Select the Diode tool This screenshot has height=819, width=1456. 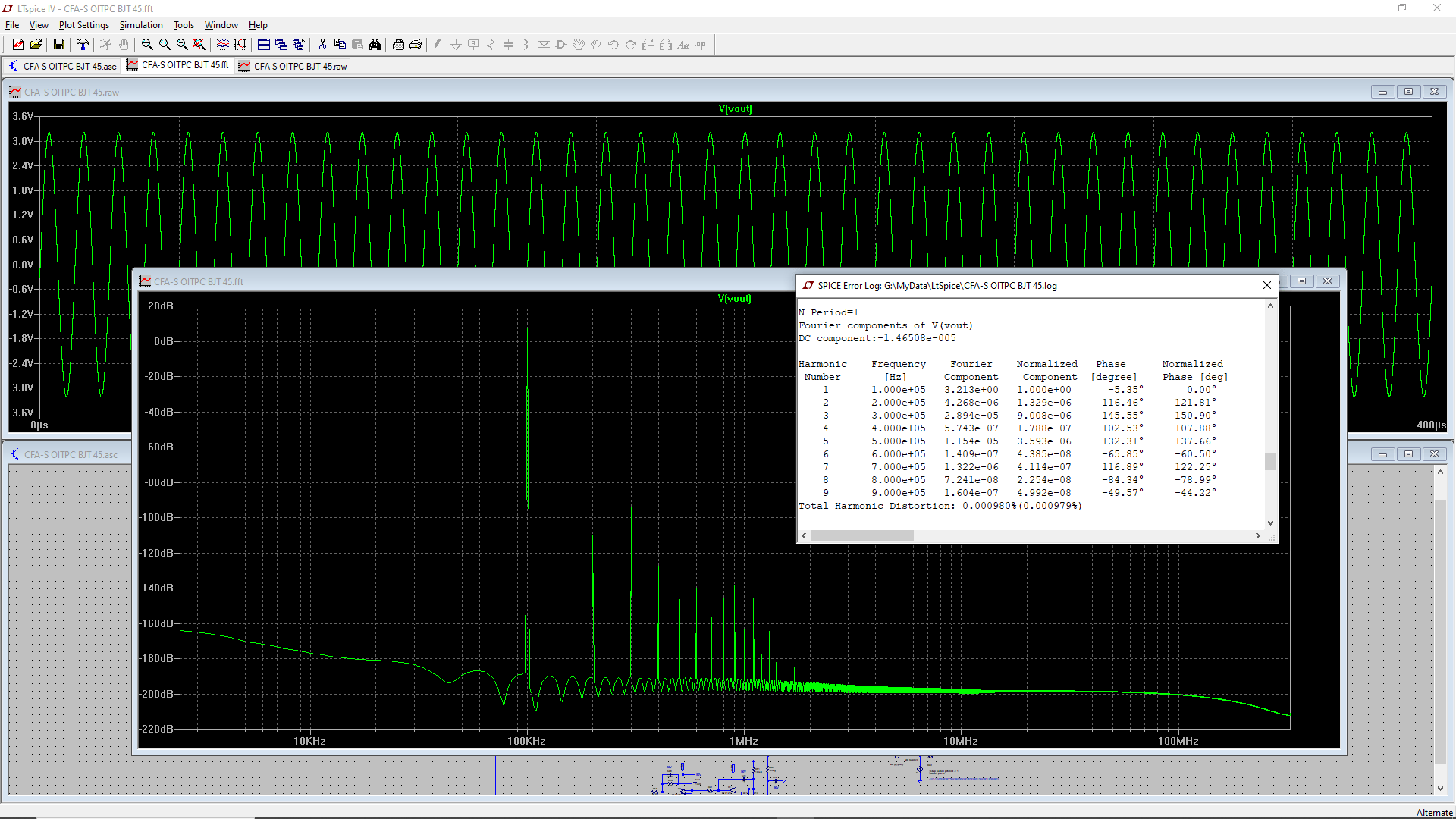point(544,45)
